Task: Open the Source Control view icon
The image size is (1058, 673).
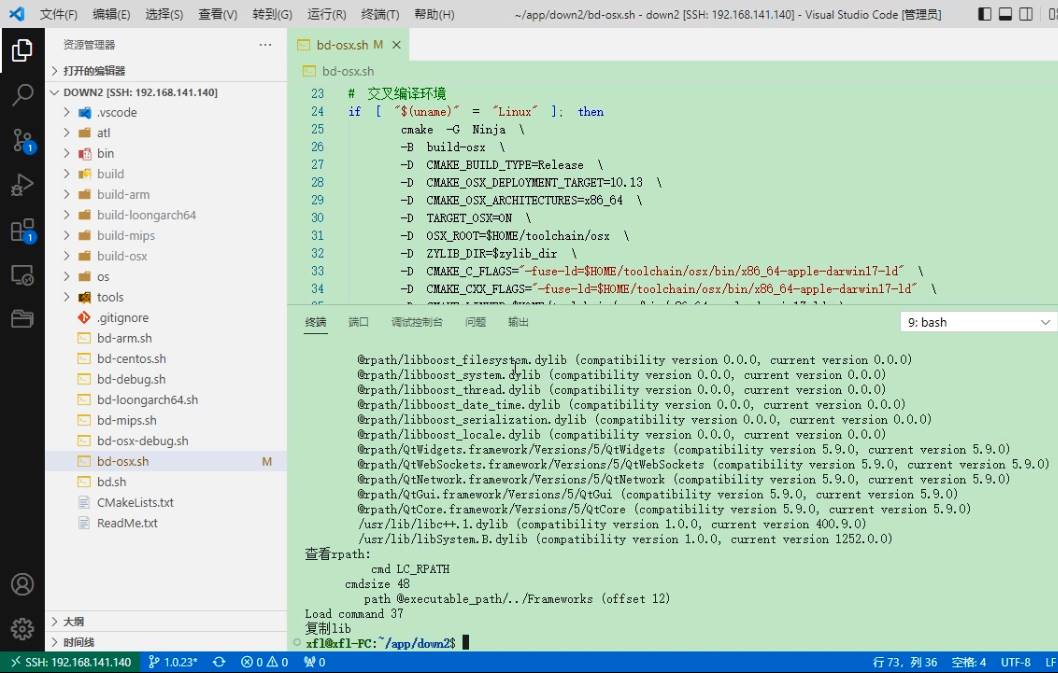Action: coord(22,140)
